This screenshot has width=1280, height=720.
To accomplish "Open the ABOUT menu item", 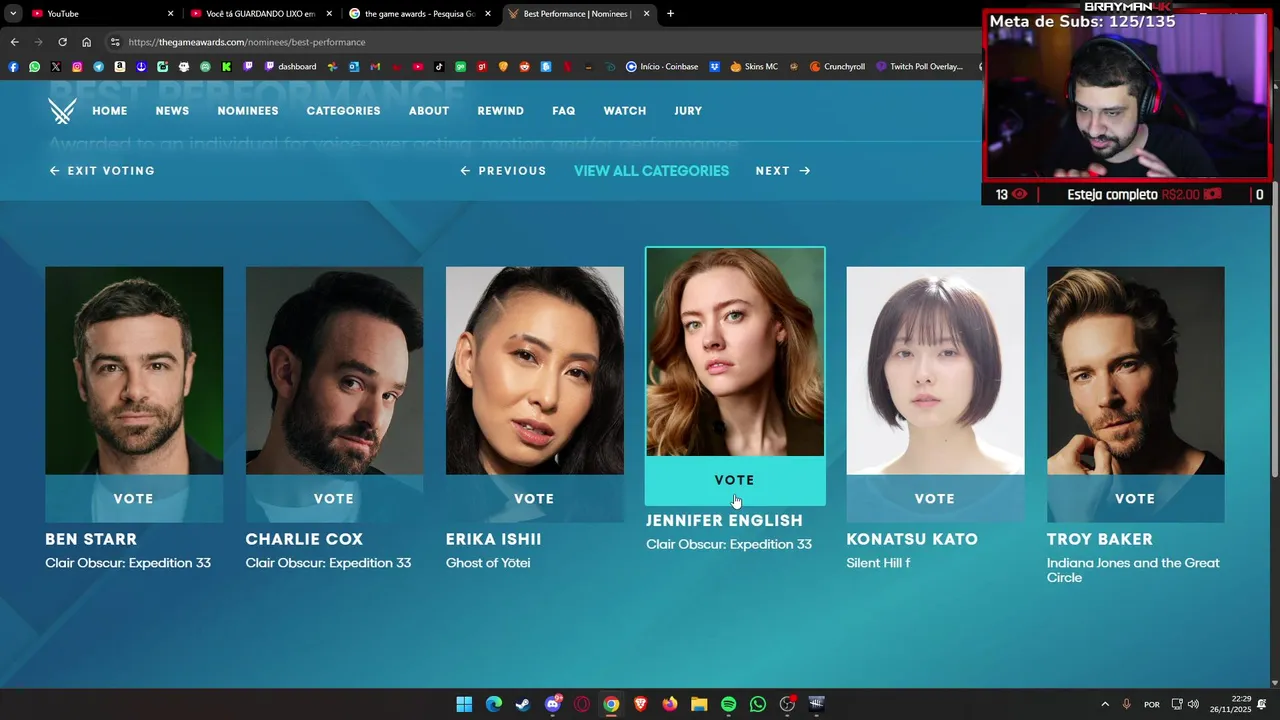I will tap(429, 111).
